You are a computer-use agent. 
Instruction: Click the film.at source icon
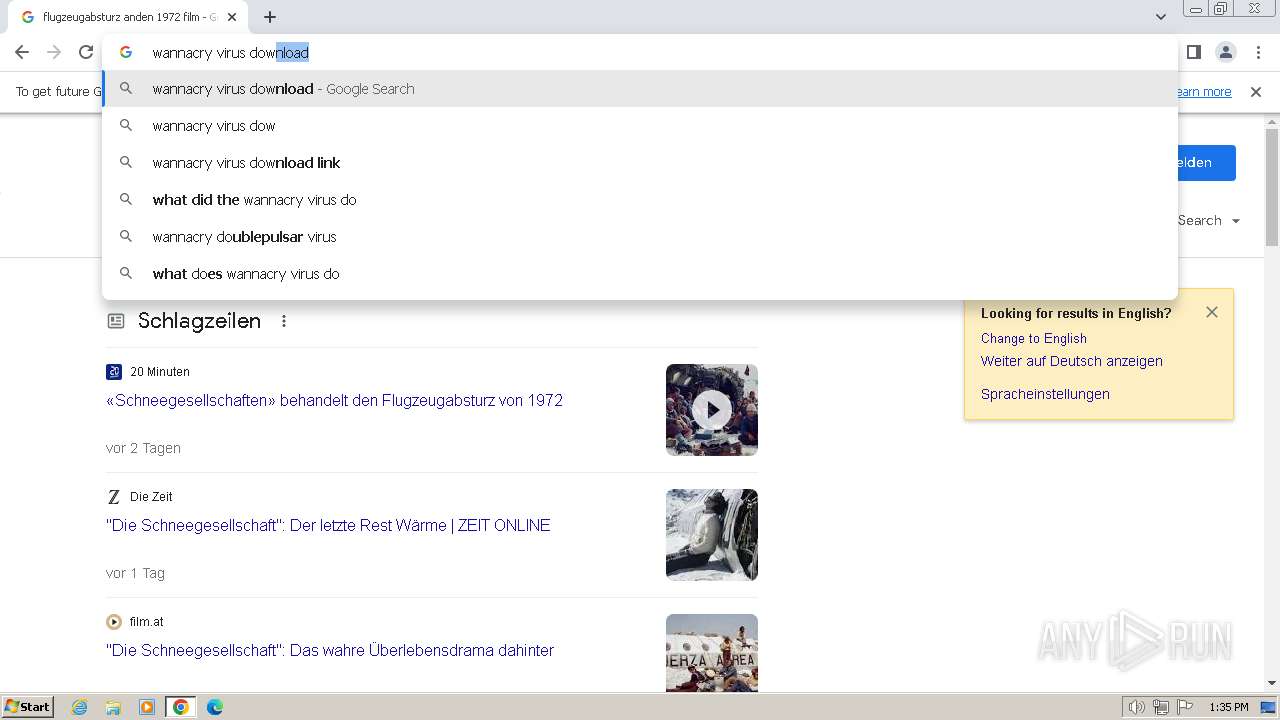(114, 622)
